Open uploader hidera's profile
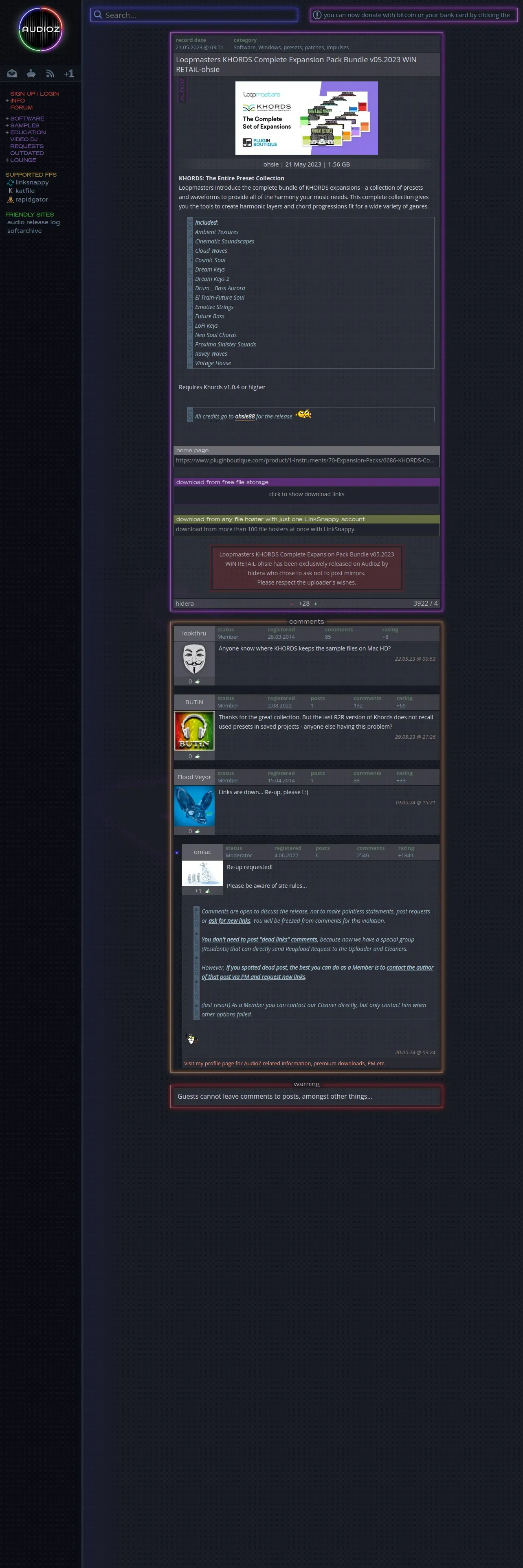This screenshot has width=523, height=1568. [x=185, y=604]
